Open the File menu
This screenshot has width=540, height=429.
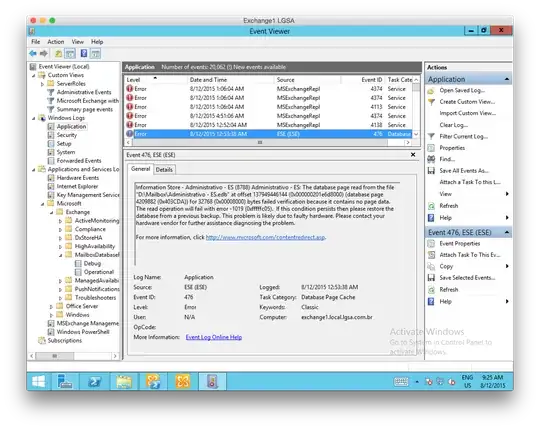pyautogui.click(x=36, y=42)
